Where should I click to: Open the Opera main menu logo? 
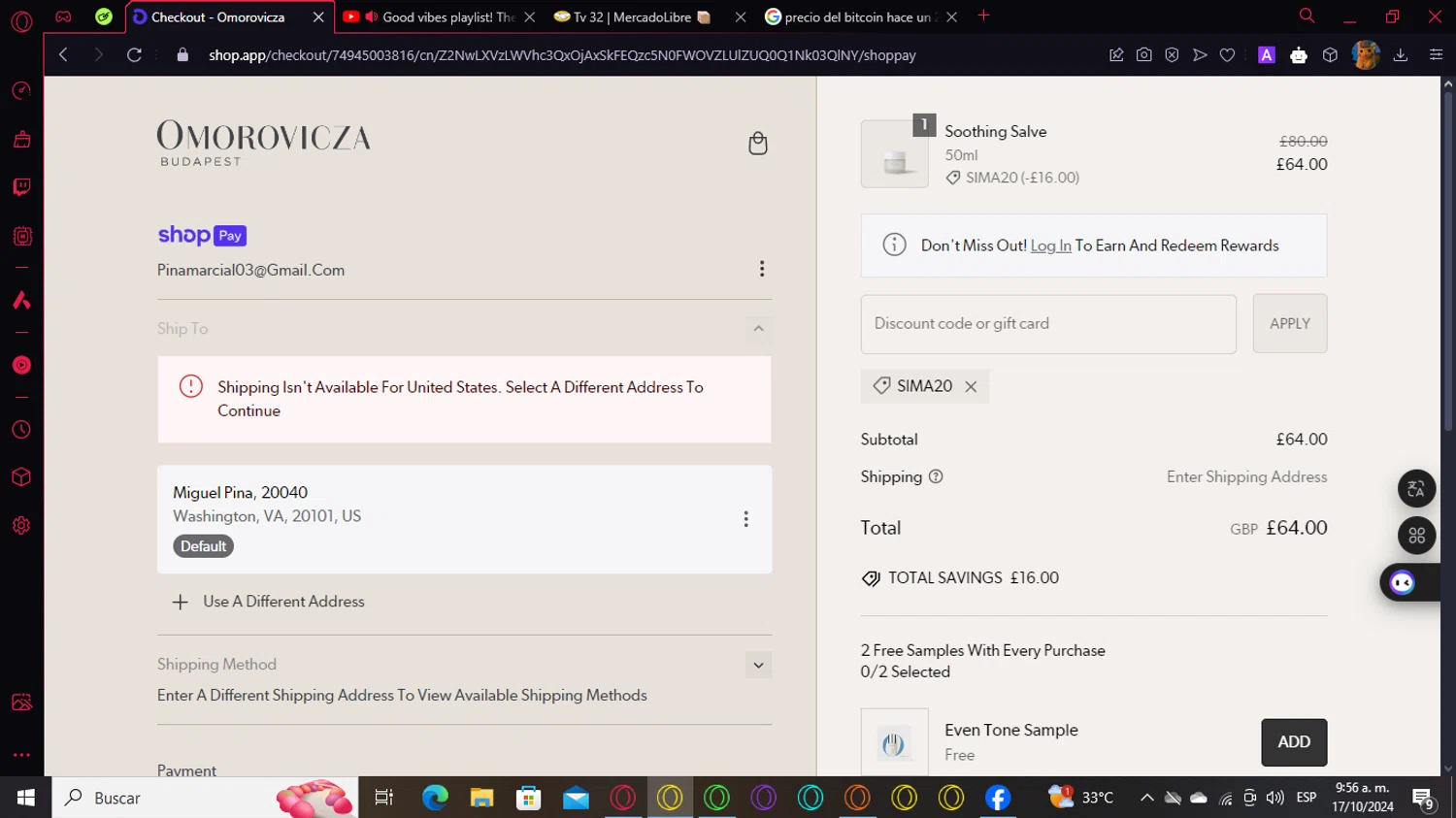click(21, 20)
